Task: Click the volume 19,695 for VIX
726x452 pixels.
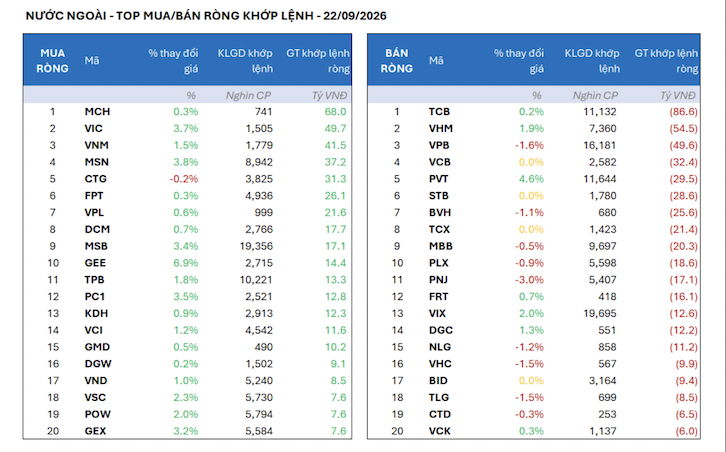Action: (600, 314)
